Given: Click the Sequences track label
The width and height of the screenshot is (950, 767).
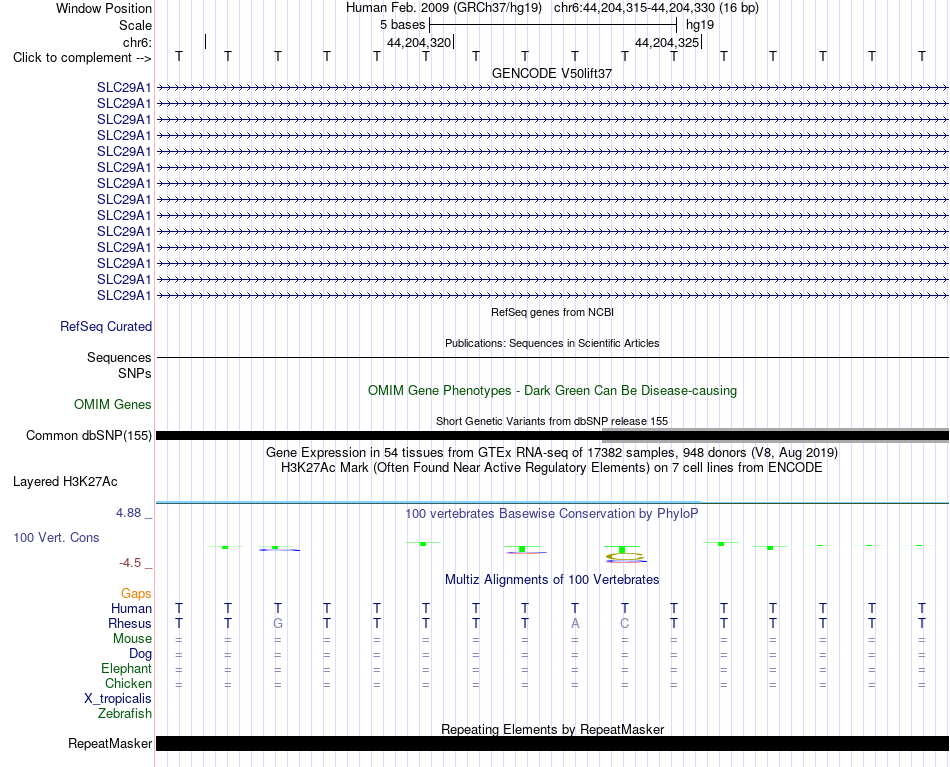Looking at the screenshot, I should click(x=119, y=357).
